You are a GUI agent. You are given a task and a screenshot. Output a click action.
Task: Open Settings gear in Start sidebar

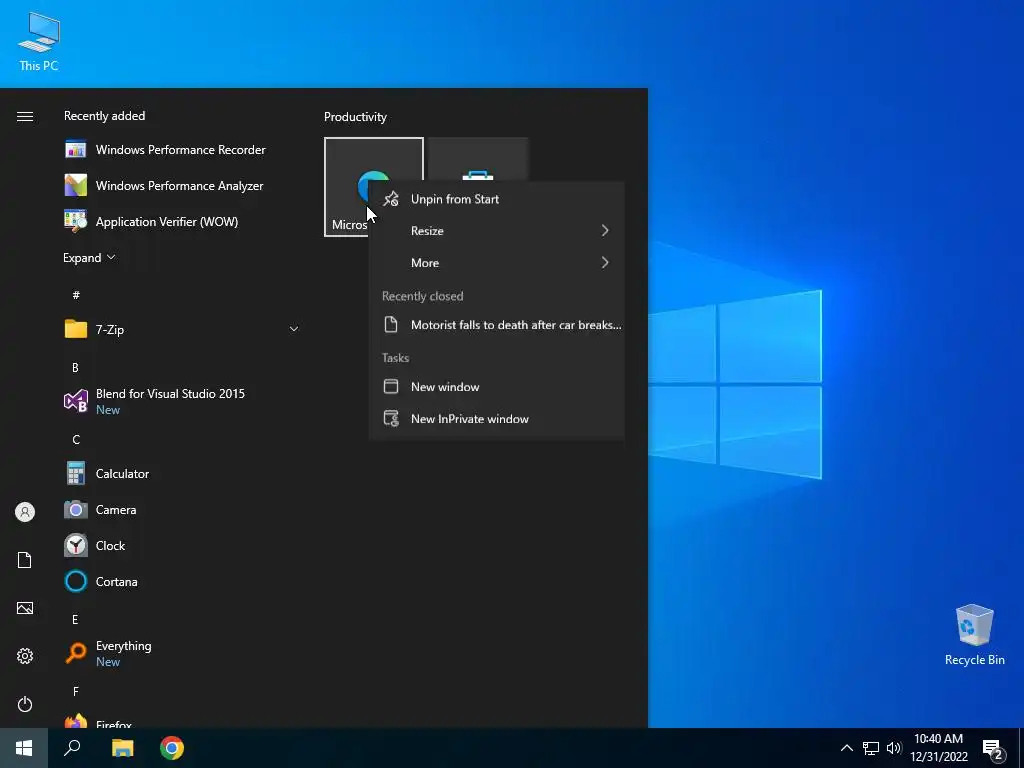point(25,656)
